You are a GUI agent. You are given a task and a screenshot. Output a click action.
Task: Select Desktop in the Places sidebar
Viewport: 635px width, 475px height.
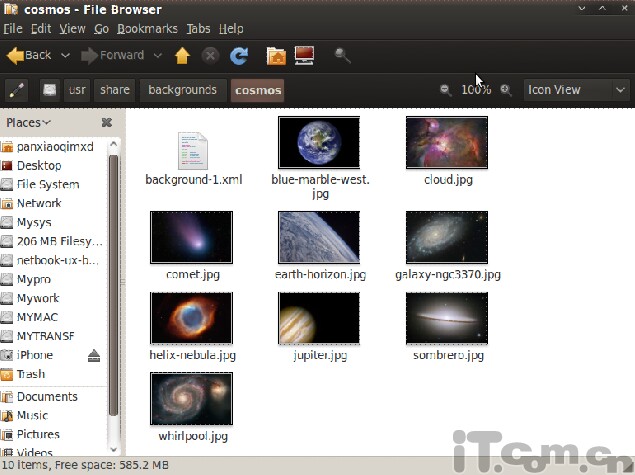pos(53,166)
